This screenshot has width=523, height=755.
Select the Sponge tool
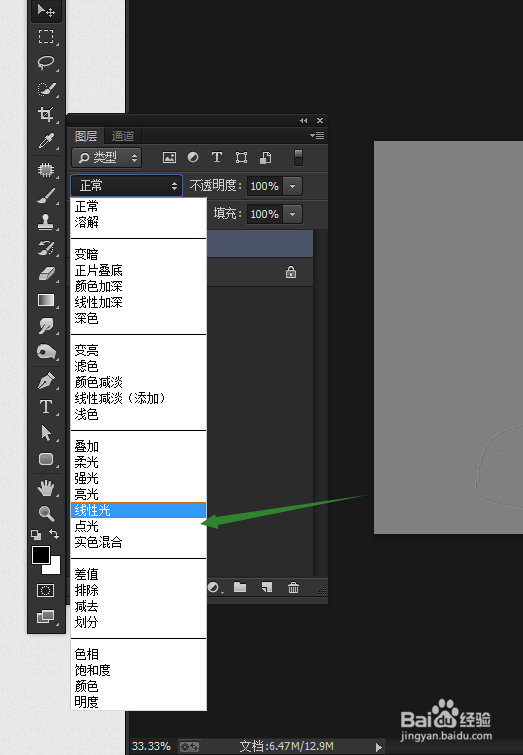point(46,352)
